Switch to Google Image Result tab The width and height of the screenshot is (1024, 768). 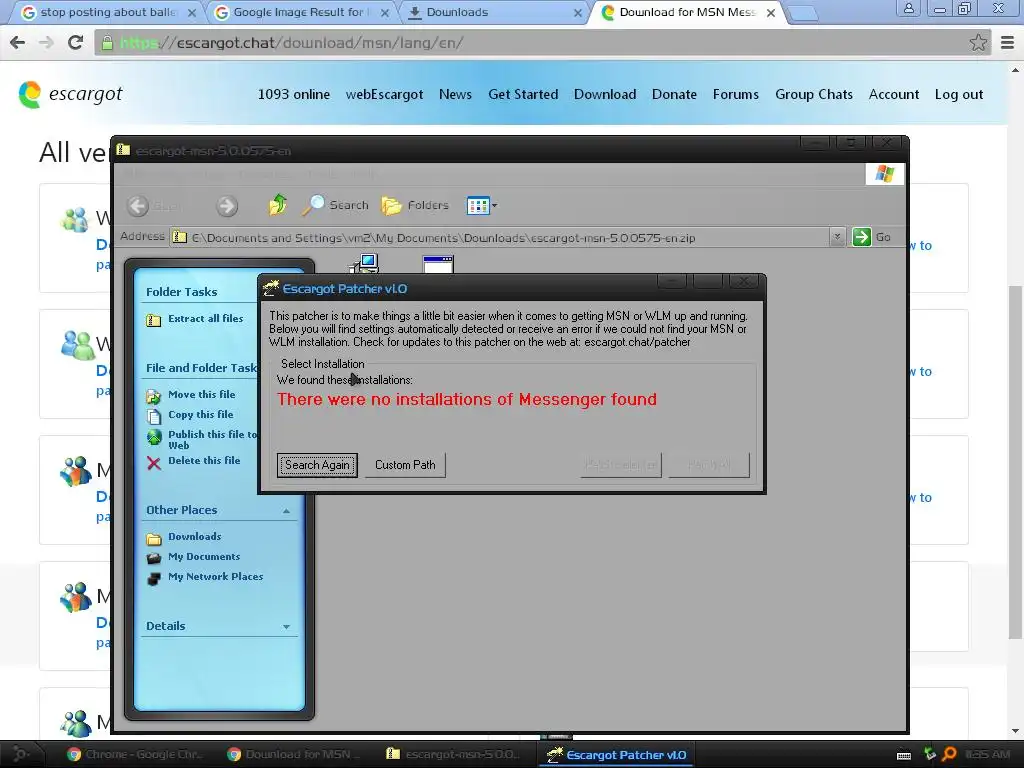[x=300, y=12]
